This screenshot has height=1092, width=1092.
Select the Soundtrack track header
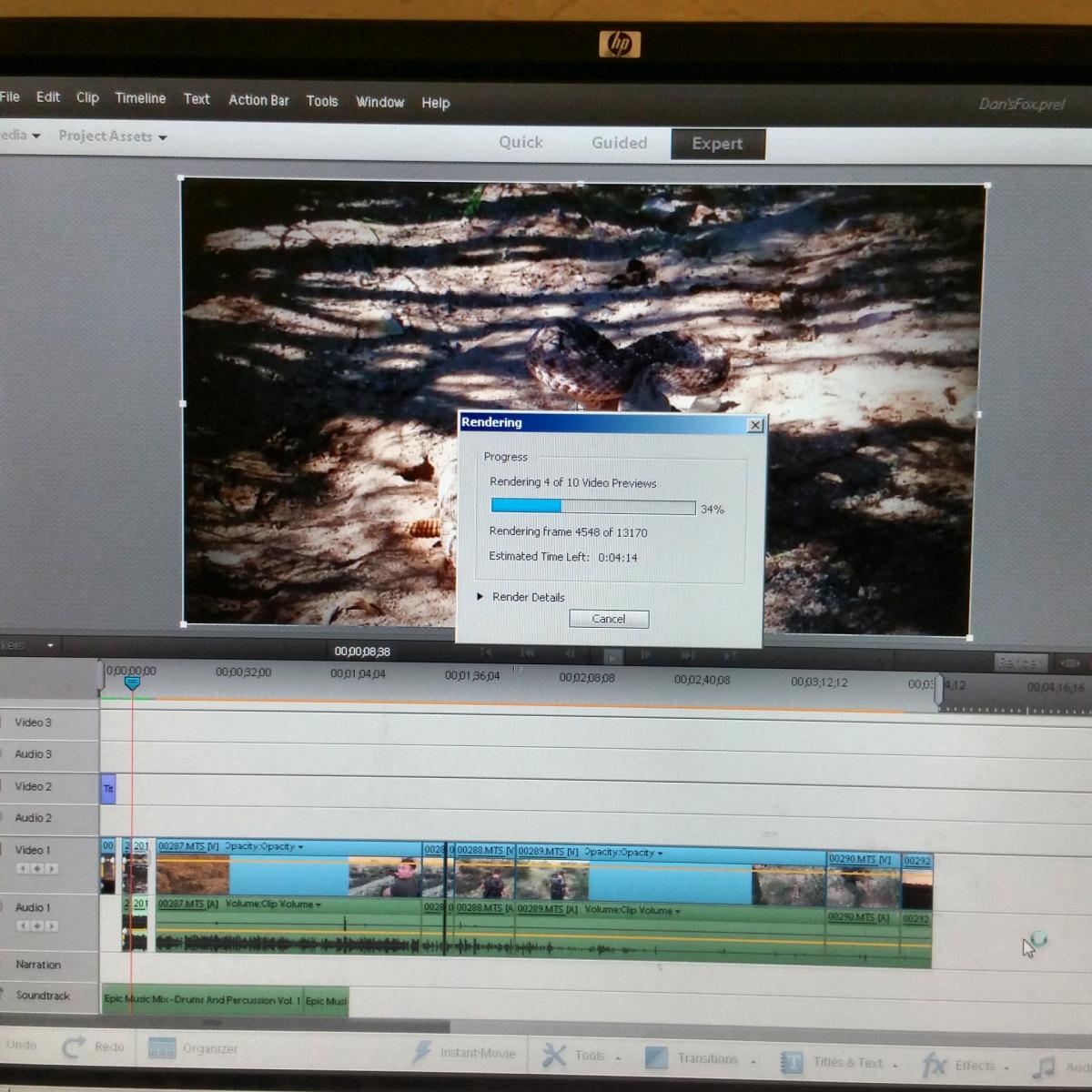coord(49,996)
